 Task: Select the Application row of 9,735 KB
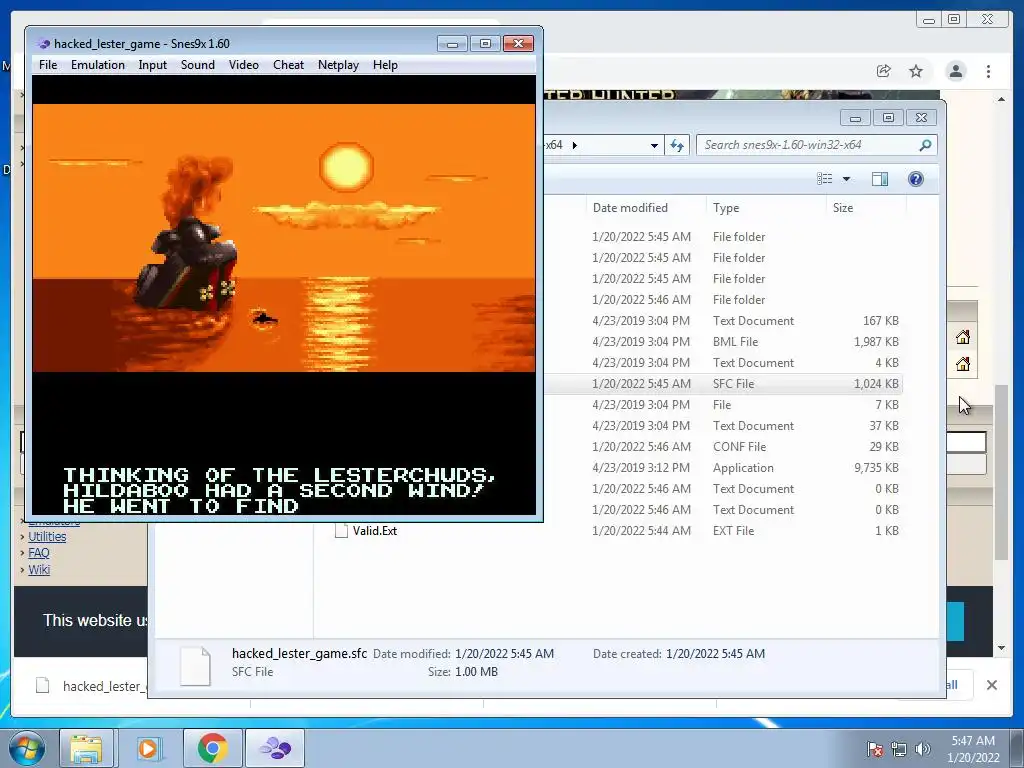pos(723,468)
